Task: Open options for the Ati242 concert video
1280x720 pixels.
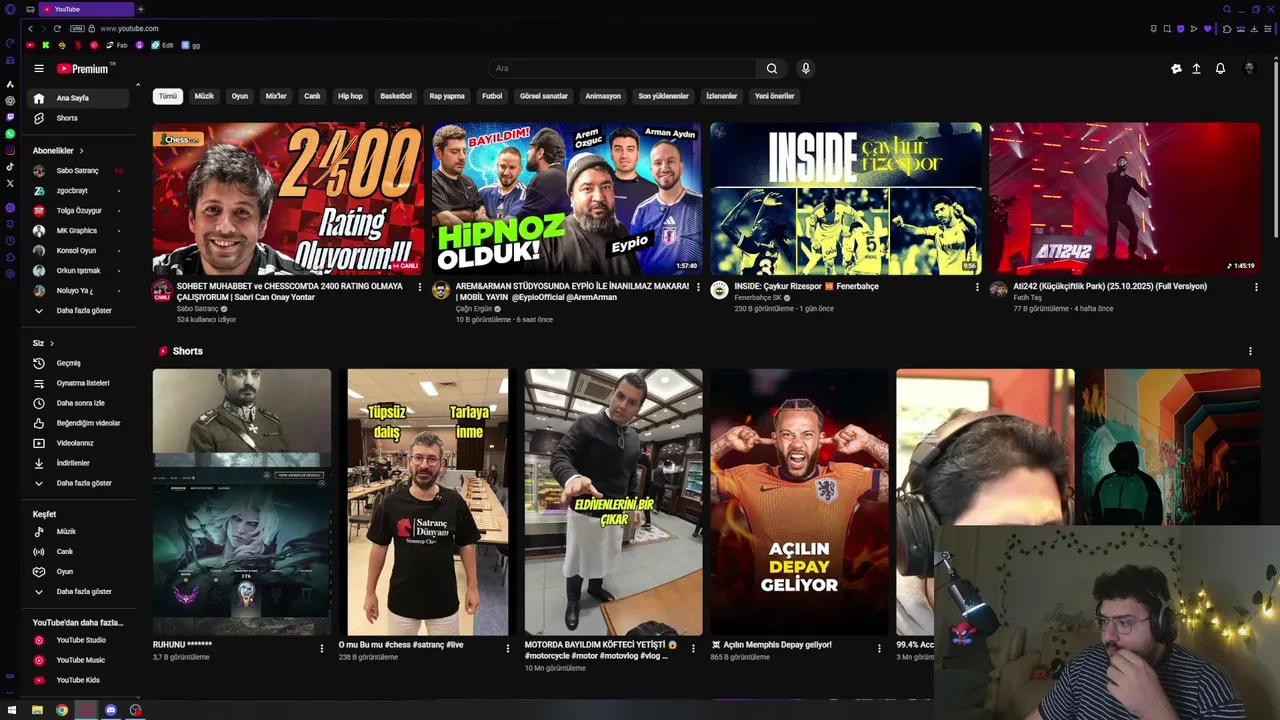Action: tap(1256, 287)
